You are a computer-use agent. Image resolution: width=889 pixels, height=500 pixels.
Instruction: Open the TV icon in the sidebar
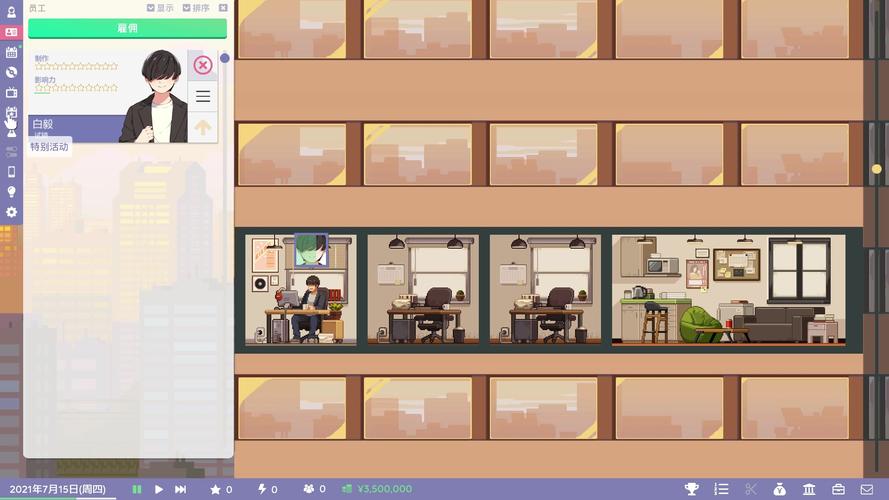tap(11, 92)
